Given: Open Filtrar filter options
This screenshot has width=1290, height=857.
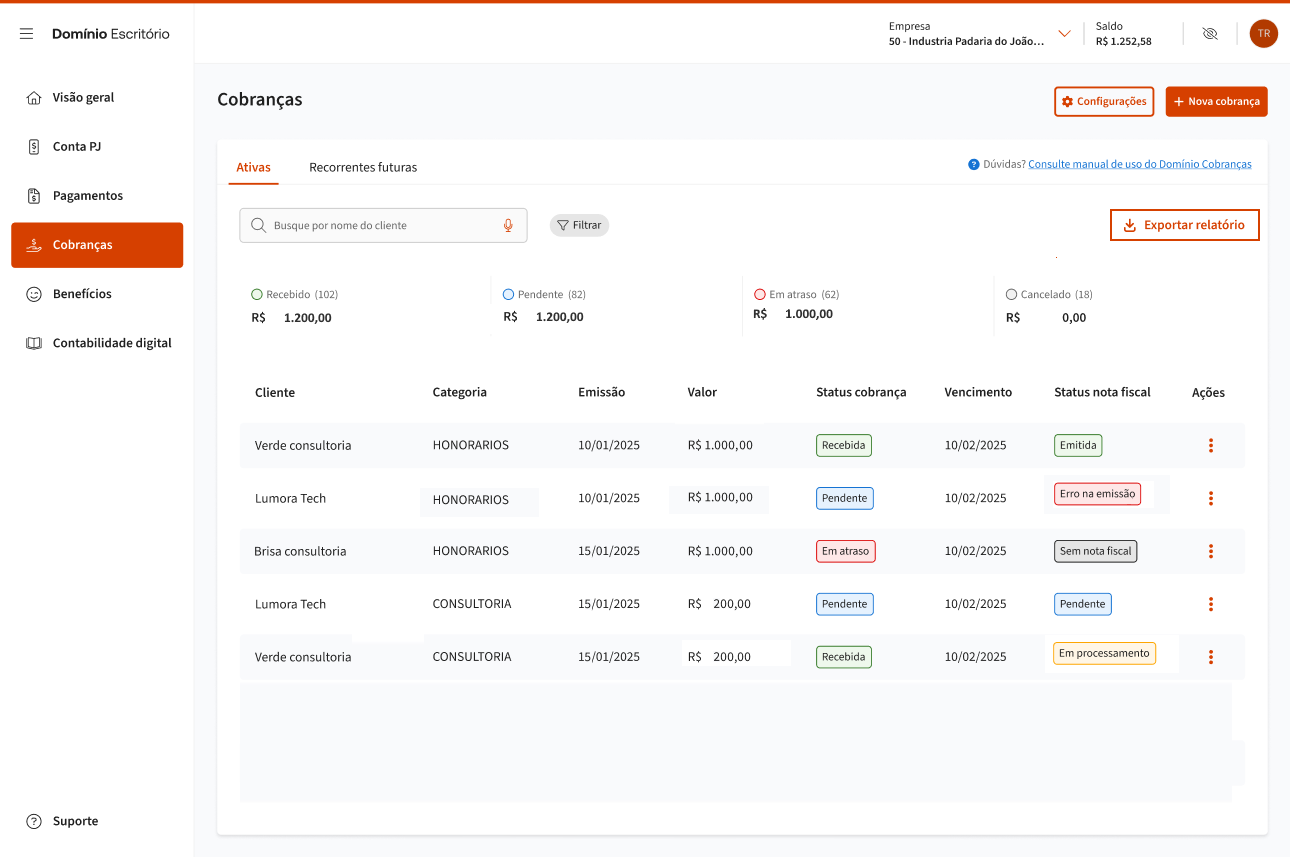Looking at the screenshot, I should (x=579, y=226).
